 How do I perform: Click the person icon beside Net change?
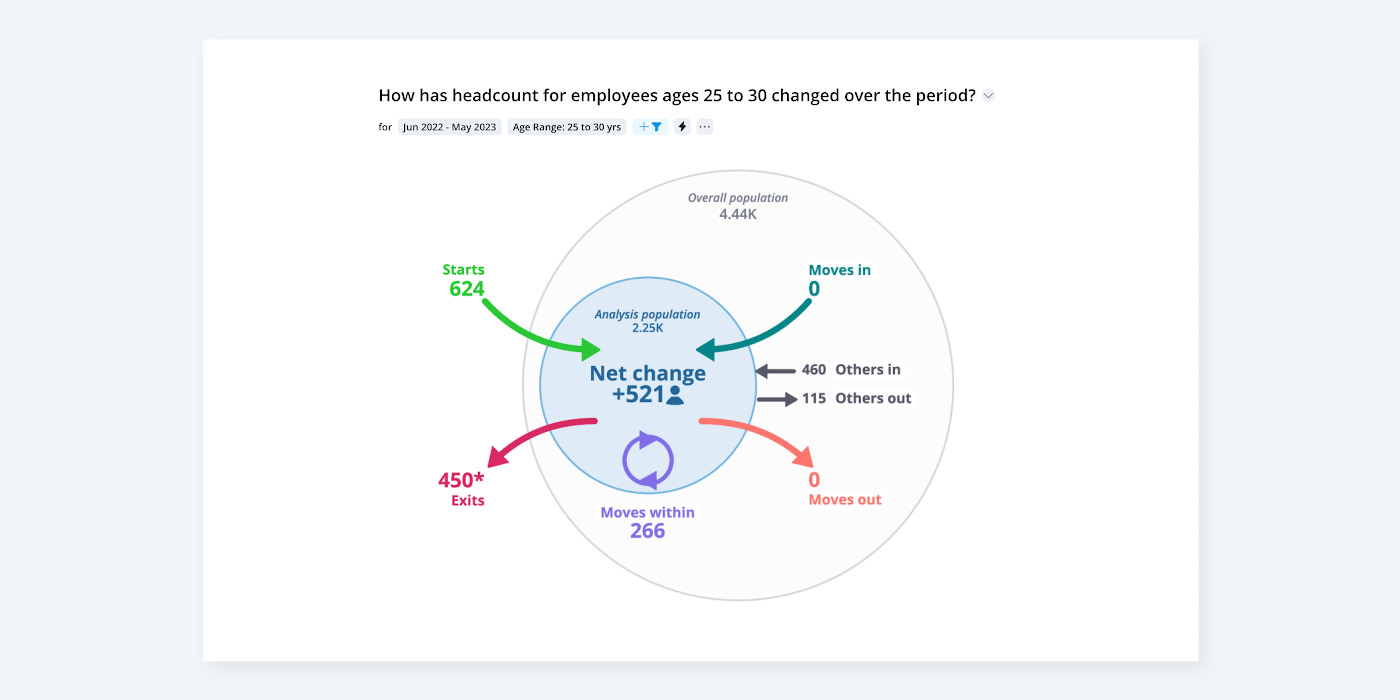point(675,395)
